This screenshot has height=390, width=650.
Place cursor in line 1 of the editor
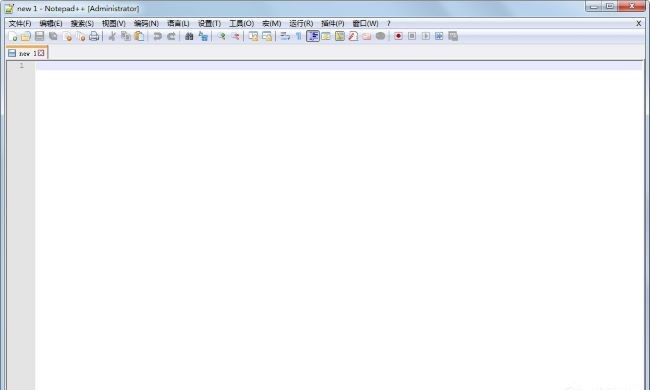339,65
